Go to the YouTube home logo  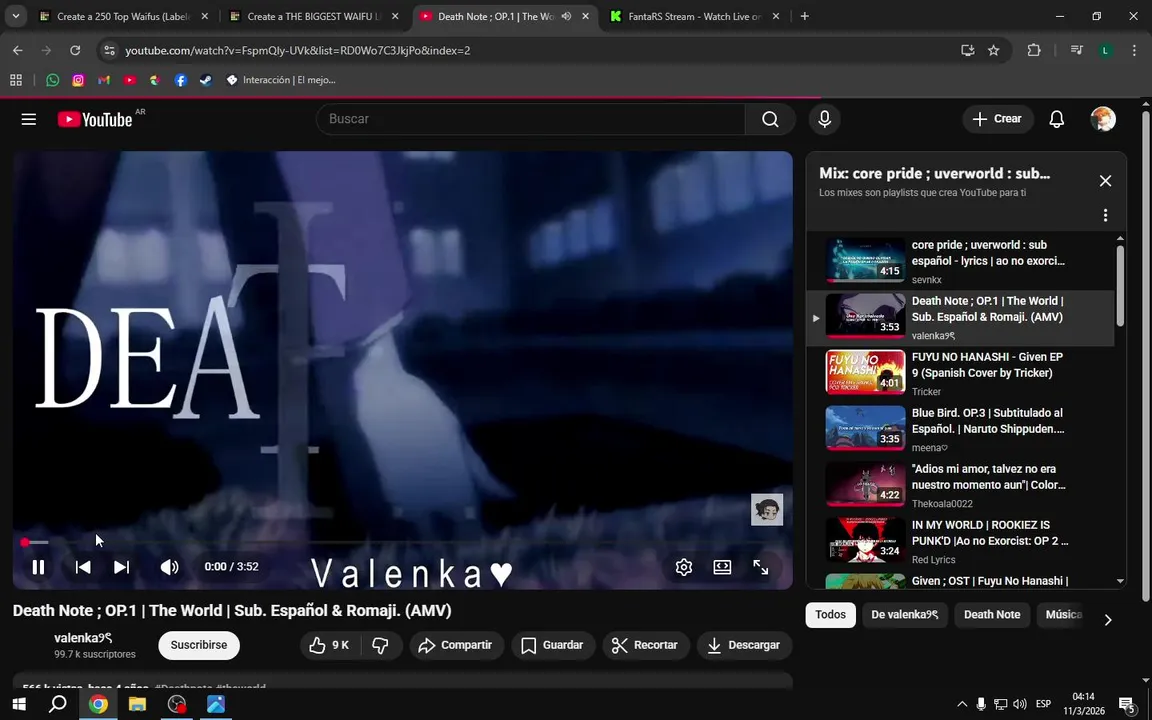click(95, 119)
